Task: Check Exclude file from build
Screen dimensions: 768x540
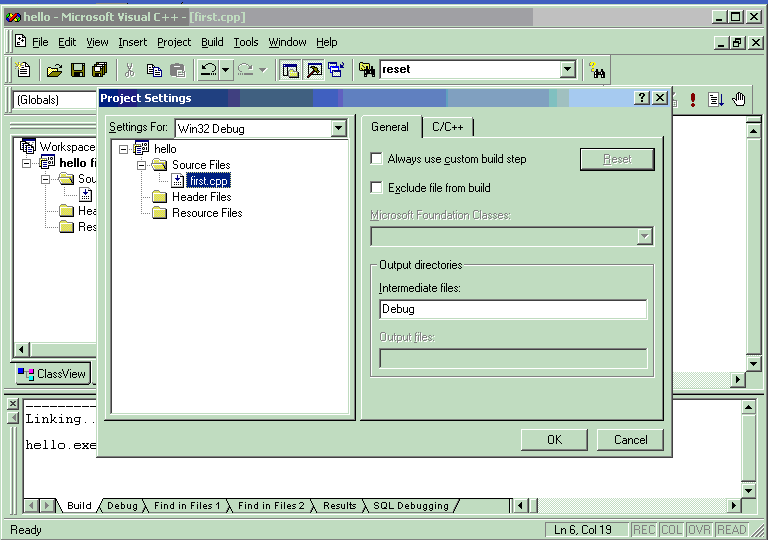Action: pos(377,188)
